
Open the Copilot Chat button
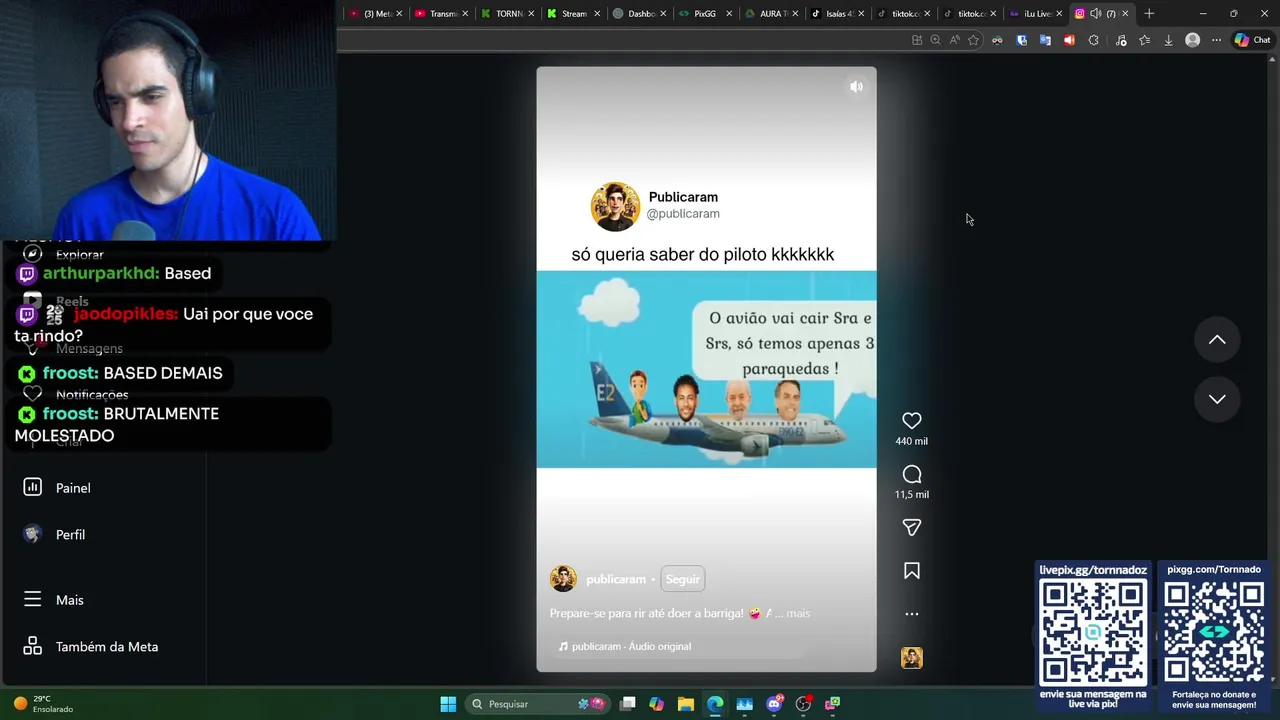click(1252, 40)
